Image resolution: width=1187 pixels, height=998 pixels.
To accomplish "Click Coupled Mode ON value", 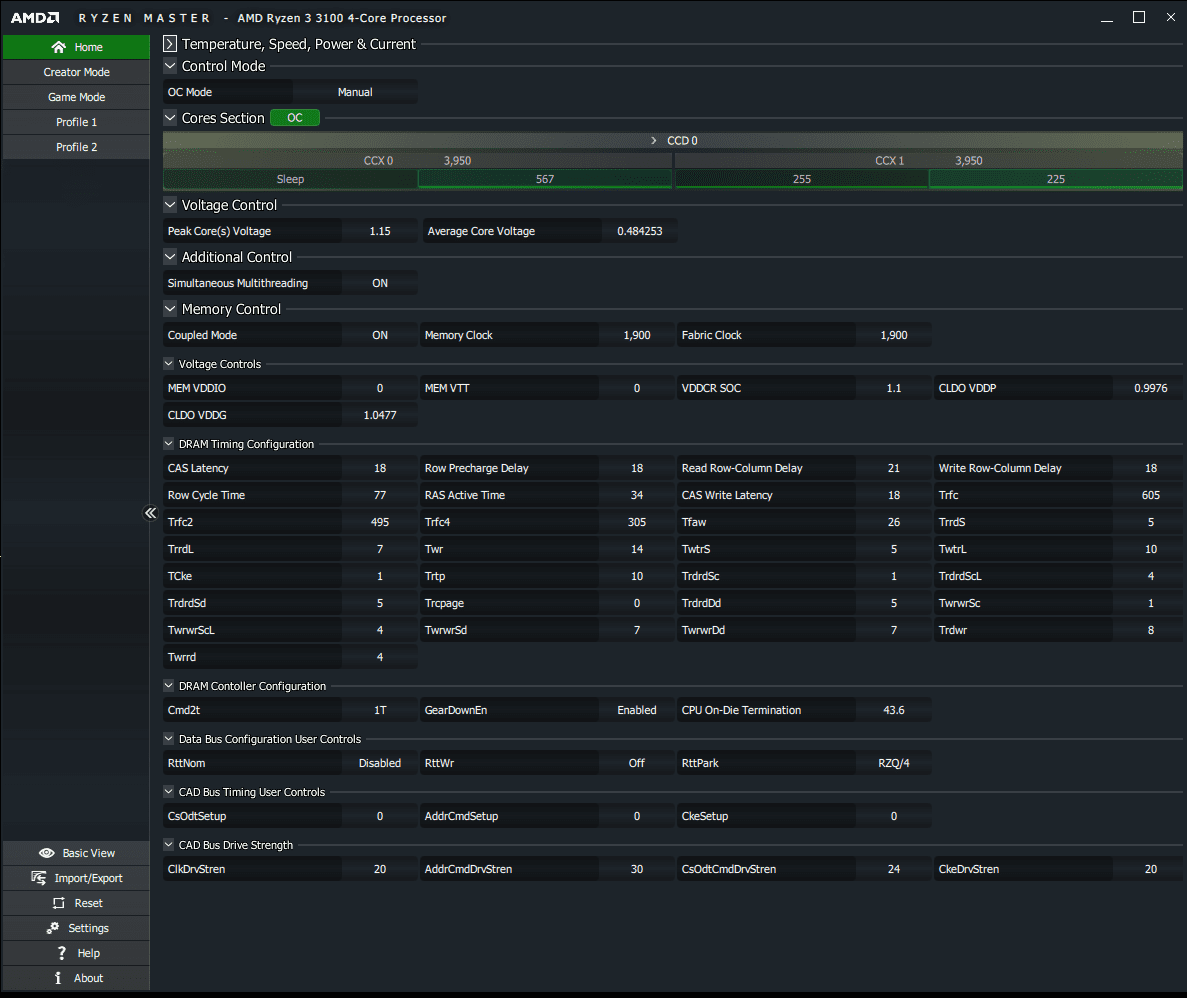I will click(380, 335).
